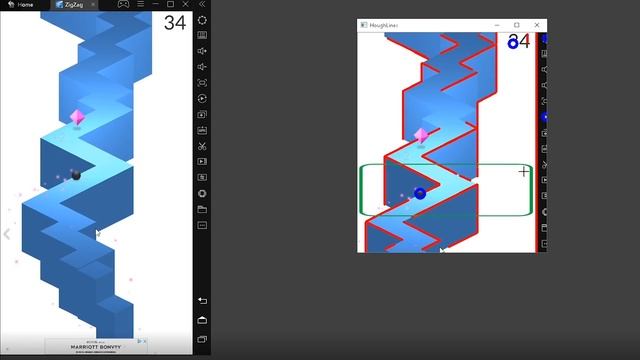Image resolution: width=640 pixels, height=360 pixels.
Task: Decrease volume with speaker minus icon
Action: pos(202,67)
